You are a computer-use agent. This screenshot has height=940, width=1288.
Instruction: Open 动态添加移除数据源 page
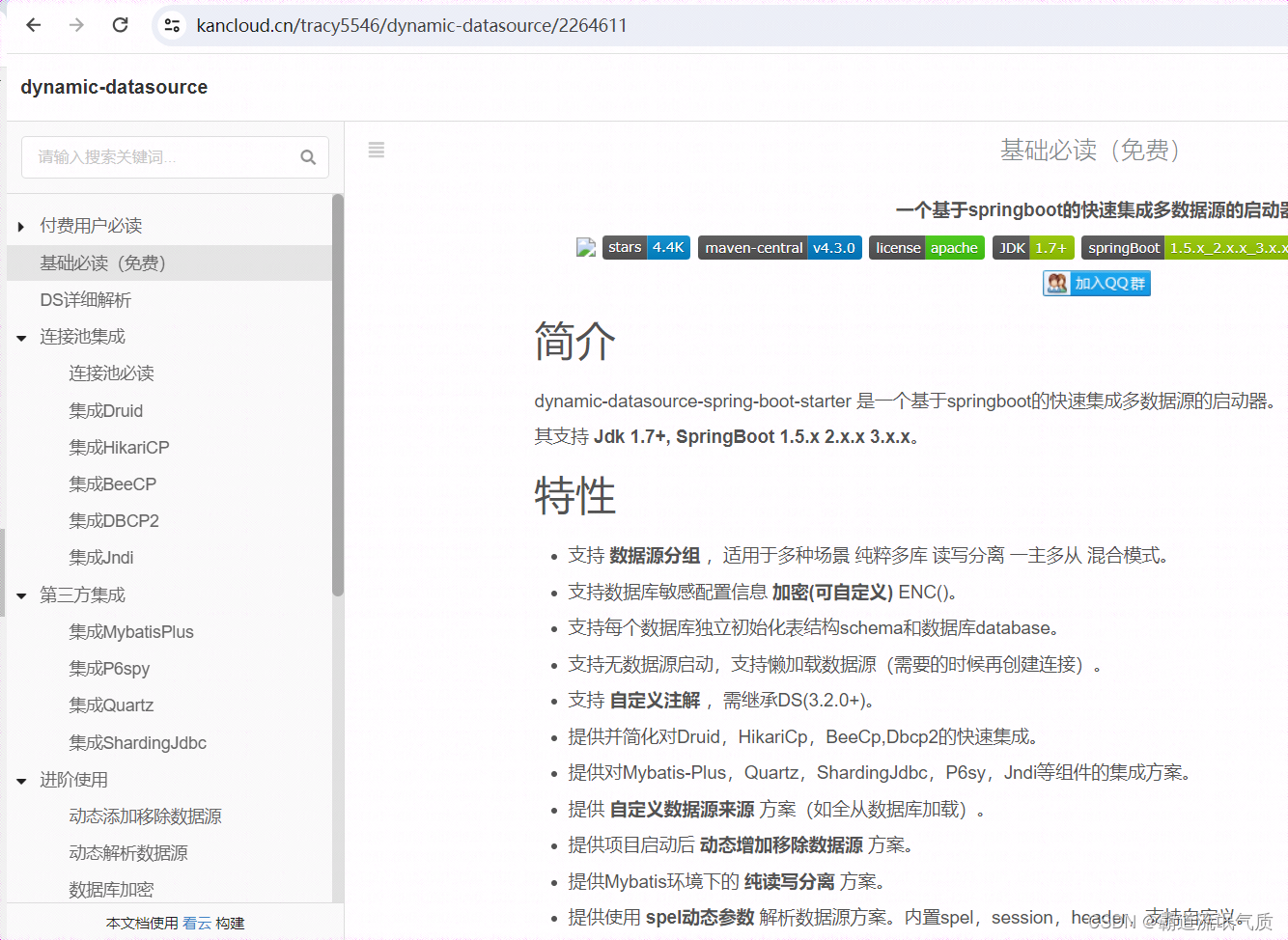pos(145,816)
